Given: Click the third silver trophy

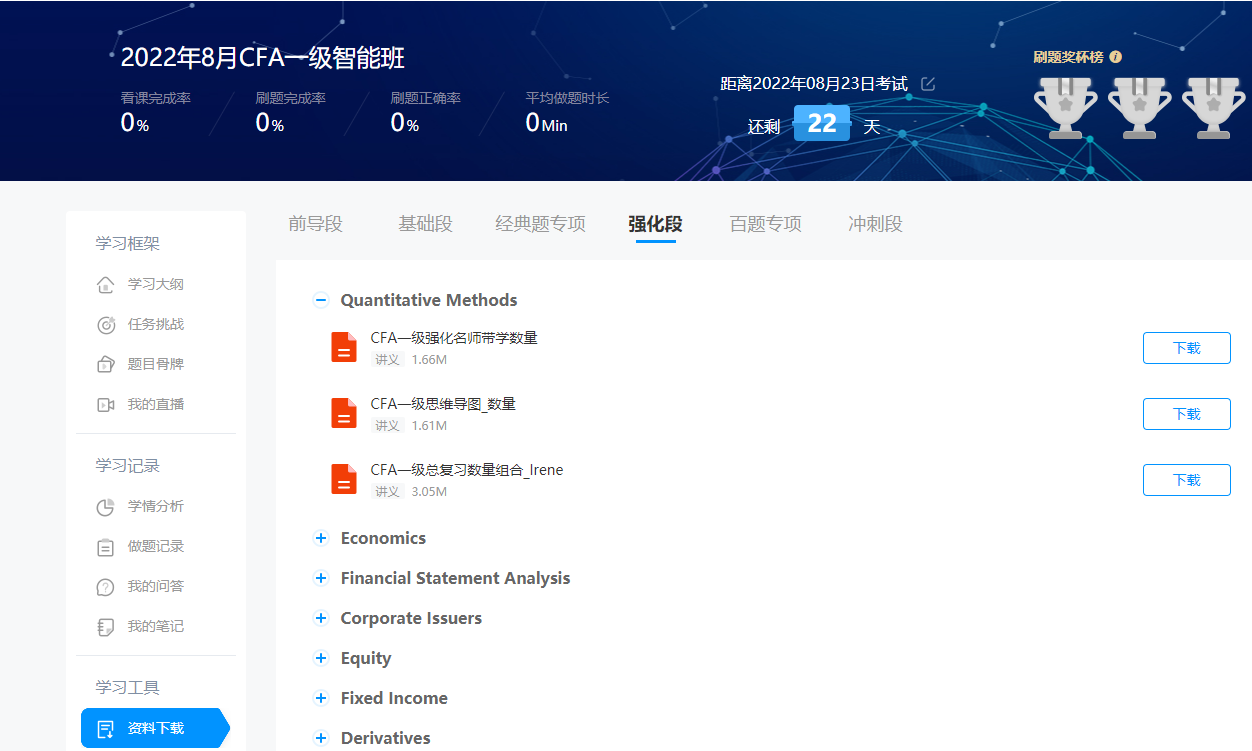Looking at the screenshot, I should (1213, 107).
